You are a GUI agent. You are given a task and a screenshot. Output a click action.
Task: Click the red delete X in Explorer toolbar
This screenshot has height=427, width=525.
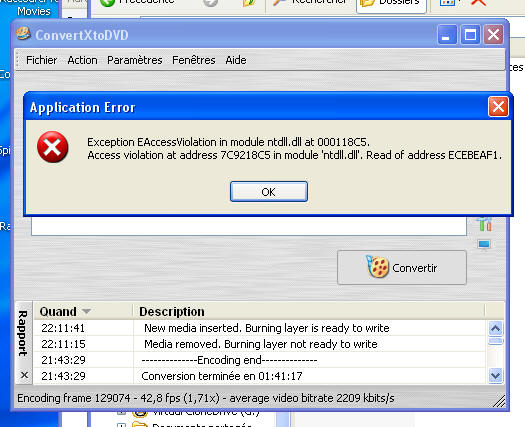coord(479,3)
